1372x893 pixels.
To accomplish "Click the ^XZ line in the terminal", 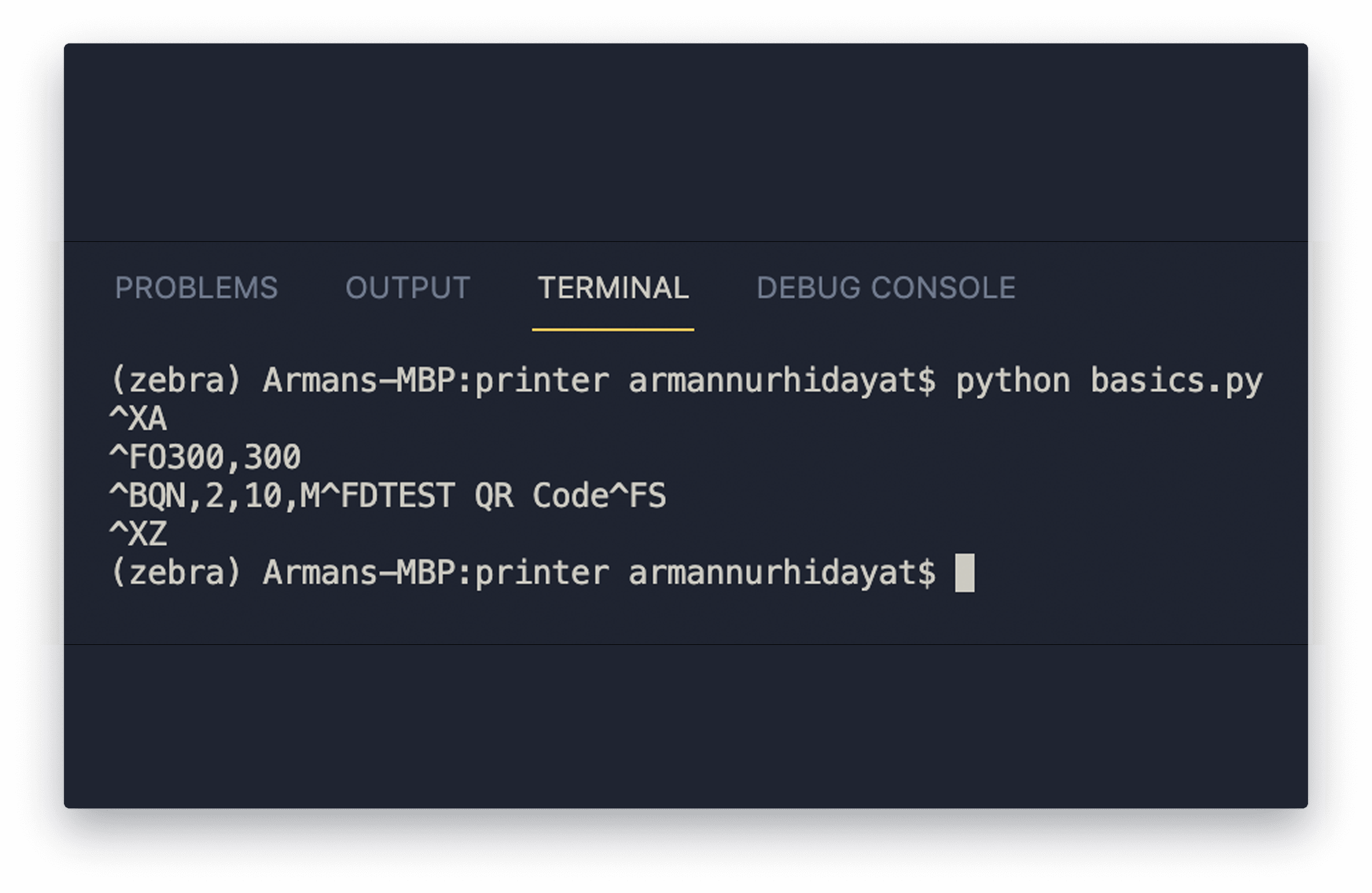I will tap(138, 534).
